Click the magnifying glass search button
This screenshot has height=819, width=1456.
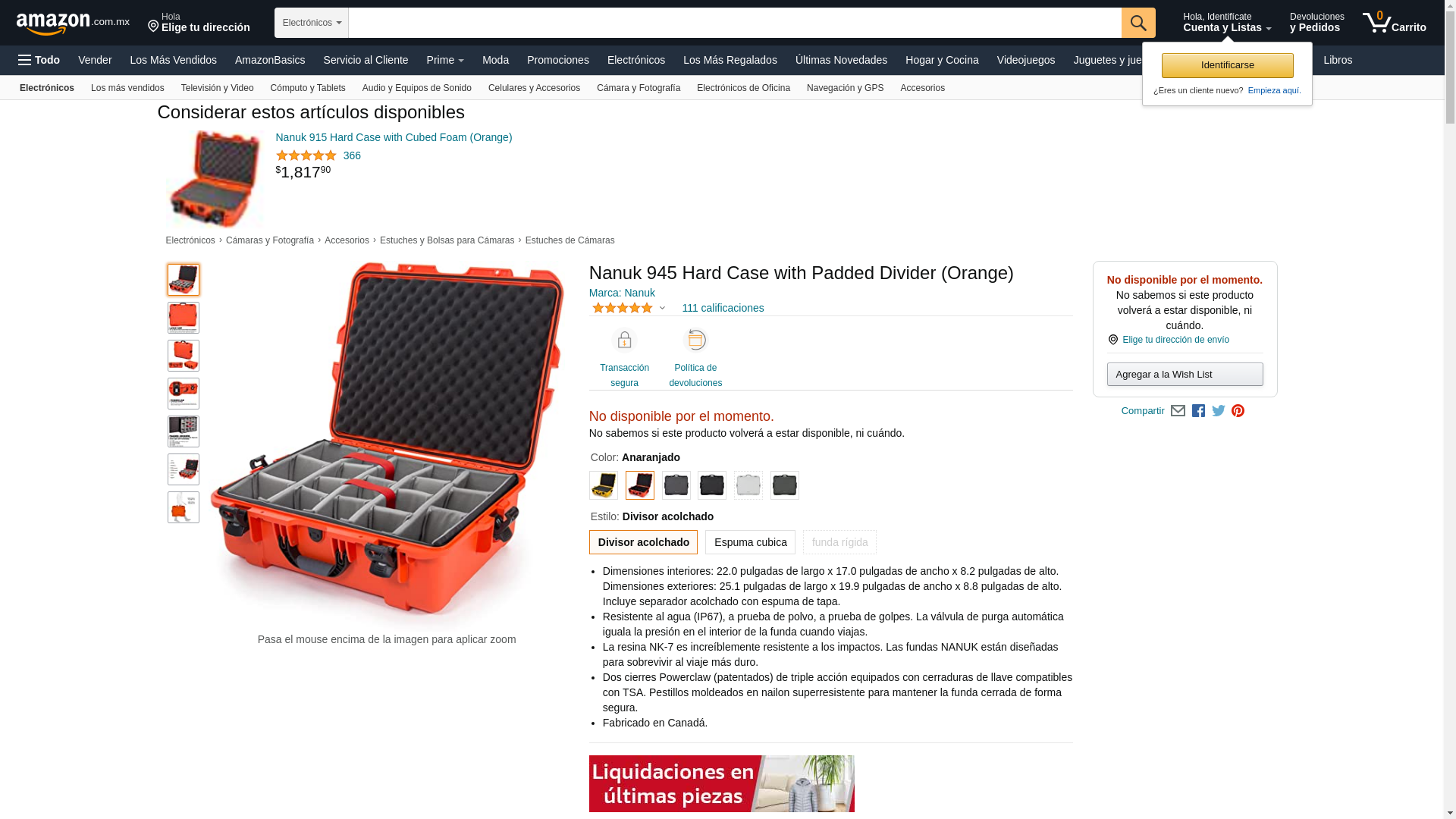click(x=1138, y=23)
